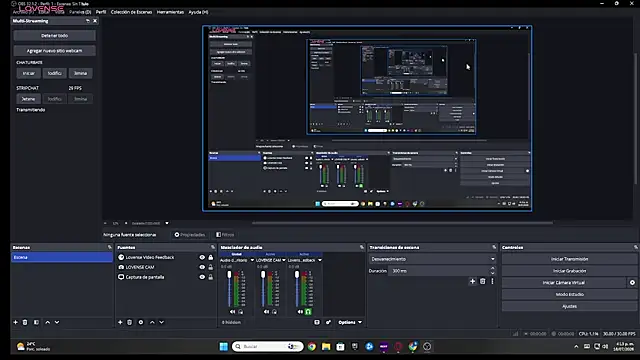
Task: Move source up in Fuentes panel
Action: 152,322
